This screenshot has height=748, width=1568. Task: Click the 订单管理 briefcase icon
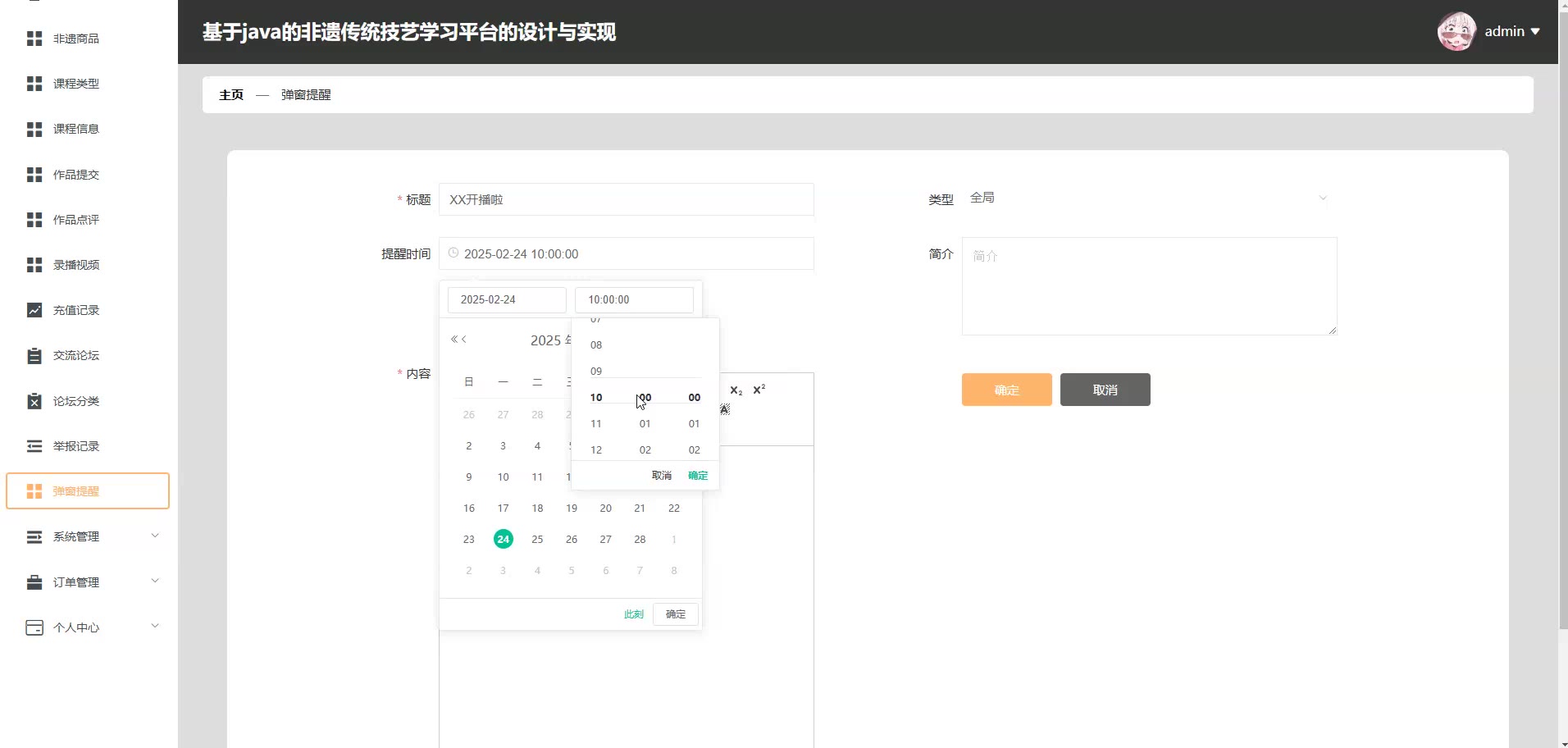pyautogui.click(x=34, y=582)
